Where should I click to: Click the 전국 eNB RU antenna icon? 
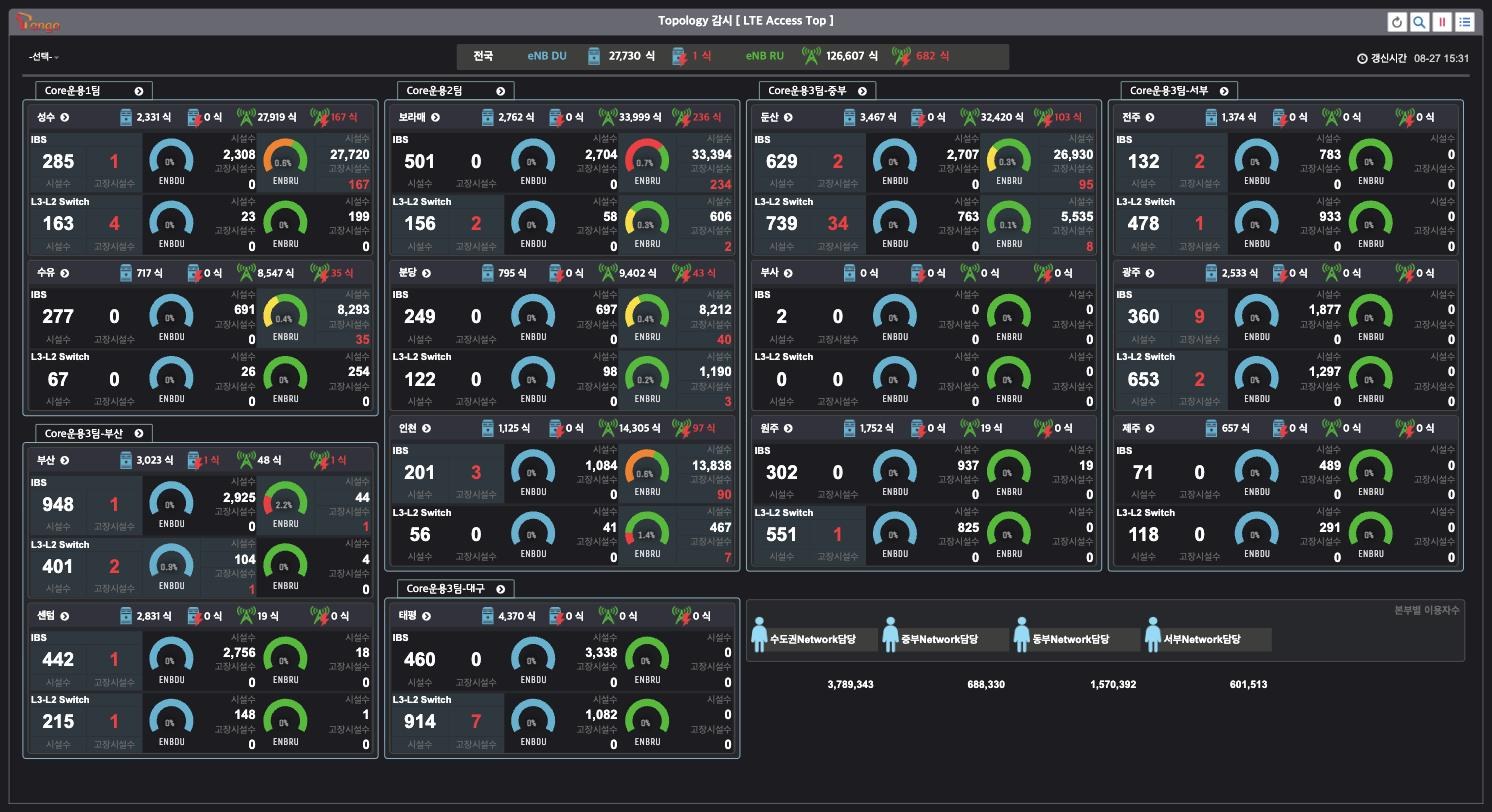[811, 56]
